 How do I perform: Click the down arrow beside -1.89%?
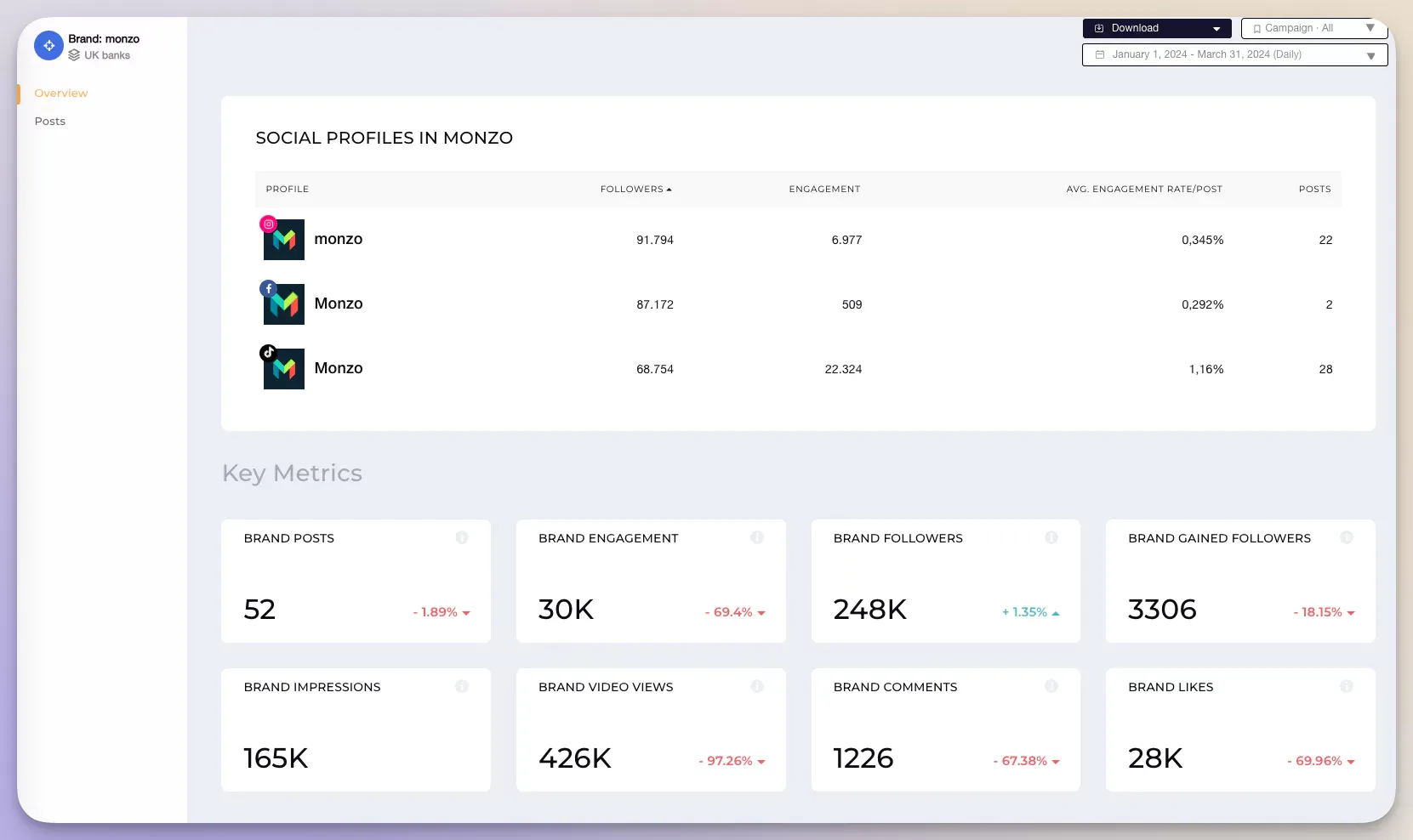click(466, 613)
